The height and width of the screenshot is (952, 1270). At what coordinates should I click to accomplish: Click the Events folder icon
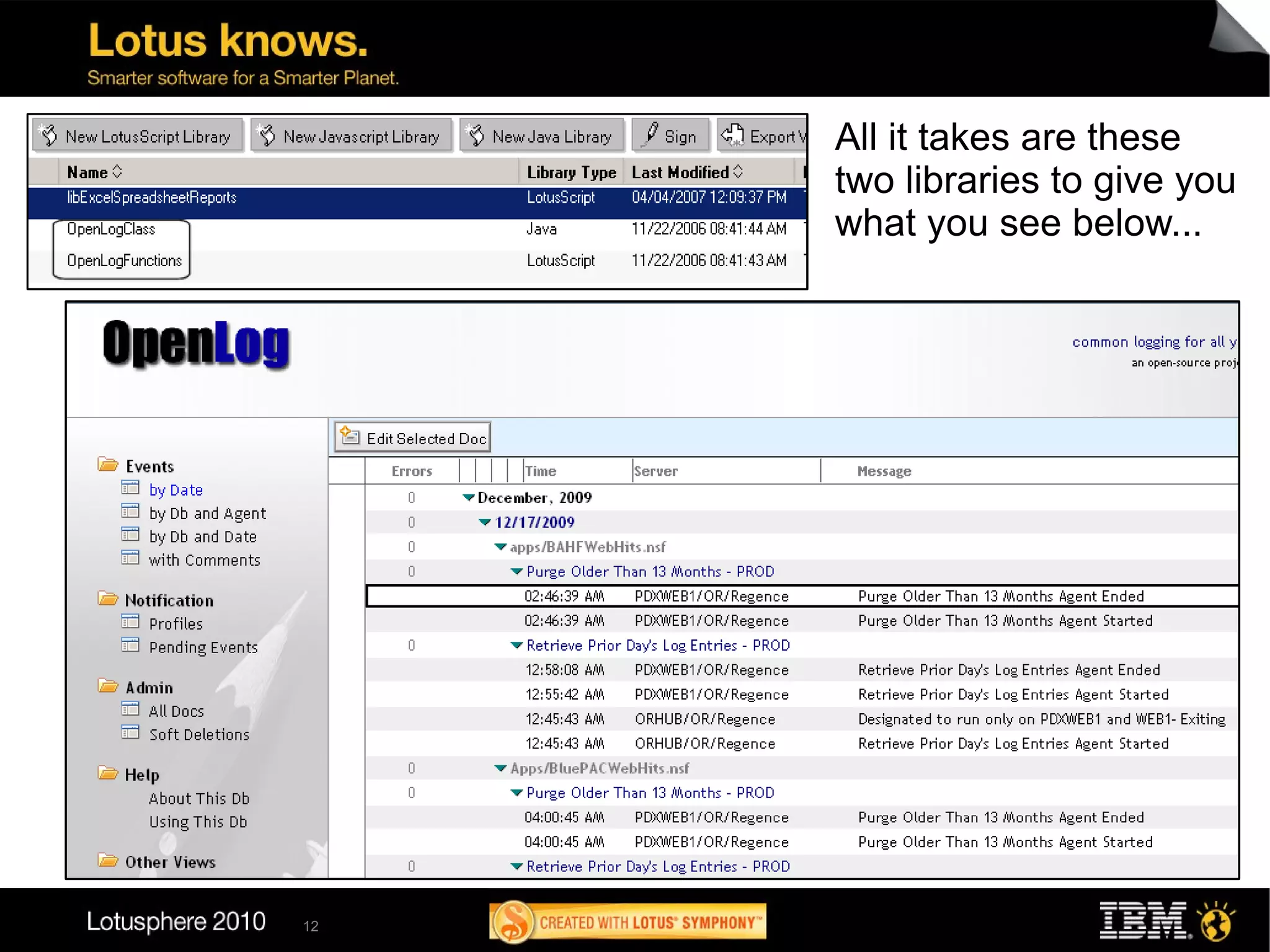pos(108,465)
